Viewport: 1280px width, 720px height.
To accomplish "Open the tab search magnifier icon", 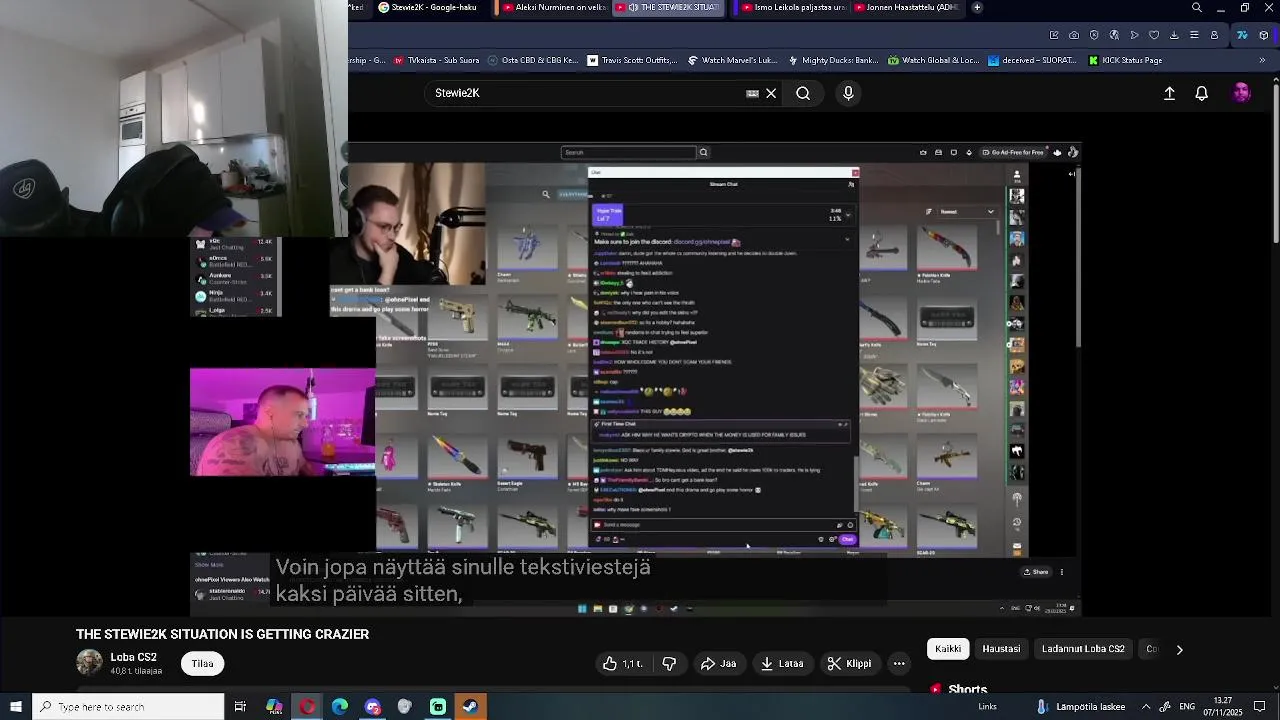I will click(x=1197, y=8).
